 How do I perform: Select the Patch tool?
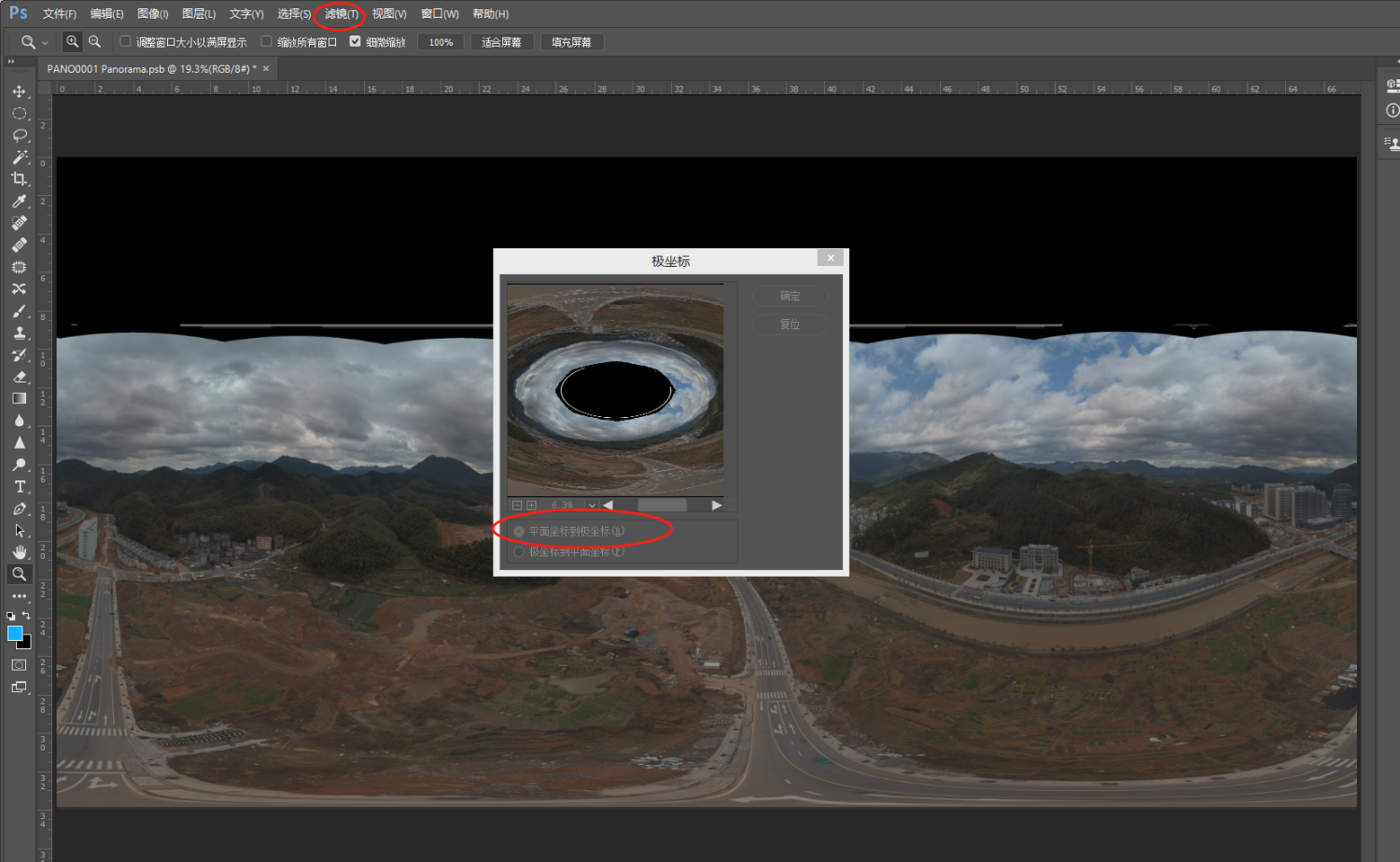point(19,267)
